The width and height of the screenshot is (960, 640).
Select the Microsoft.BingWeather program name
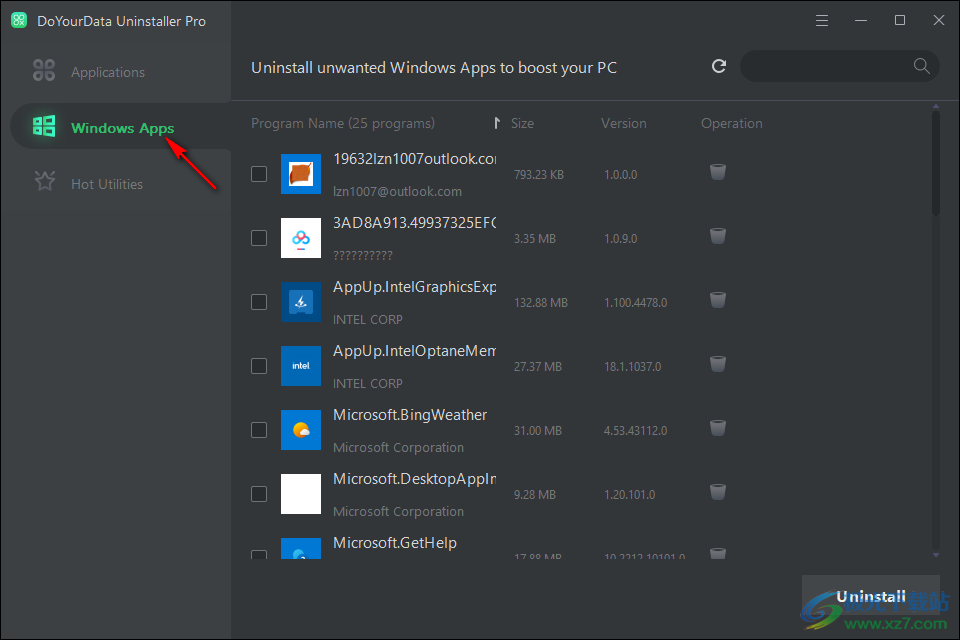pyautogui.click(x=410, y=415)
